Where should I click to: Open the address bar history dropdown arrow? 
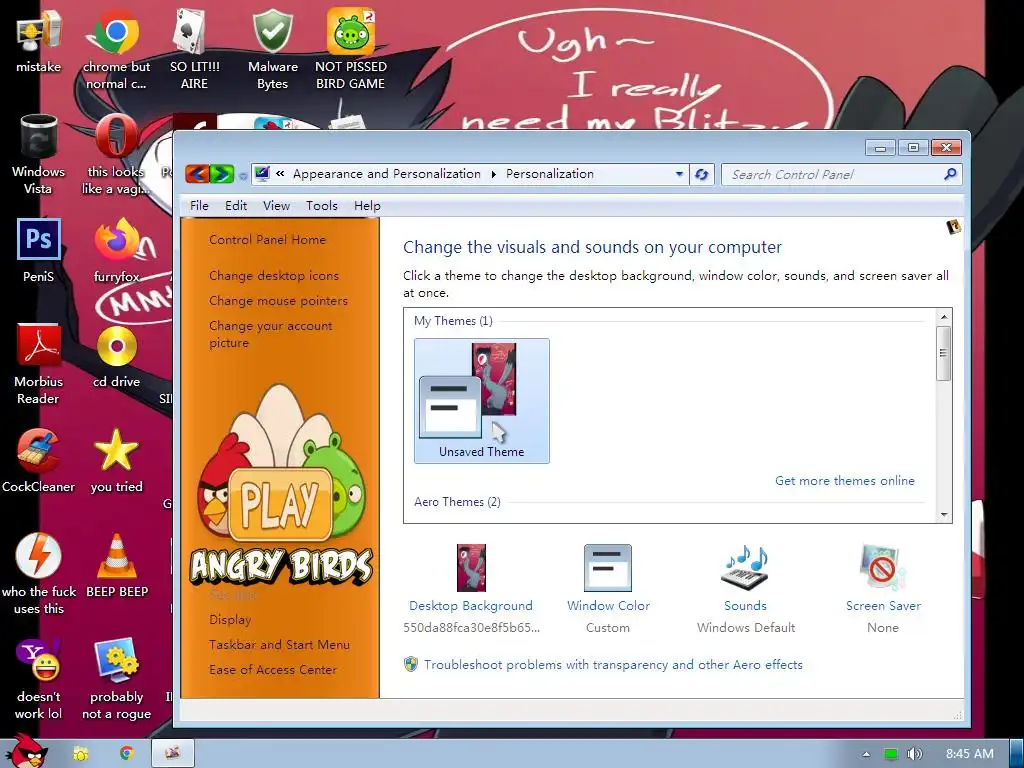coord(679,174)
